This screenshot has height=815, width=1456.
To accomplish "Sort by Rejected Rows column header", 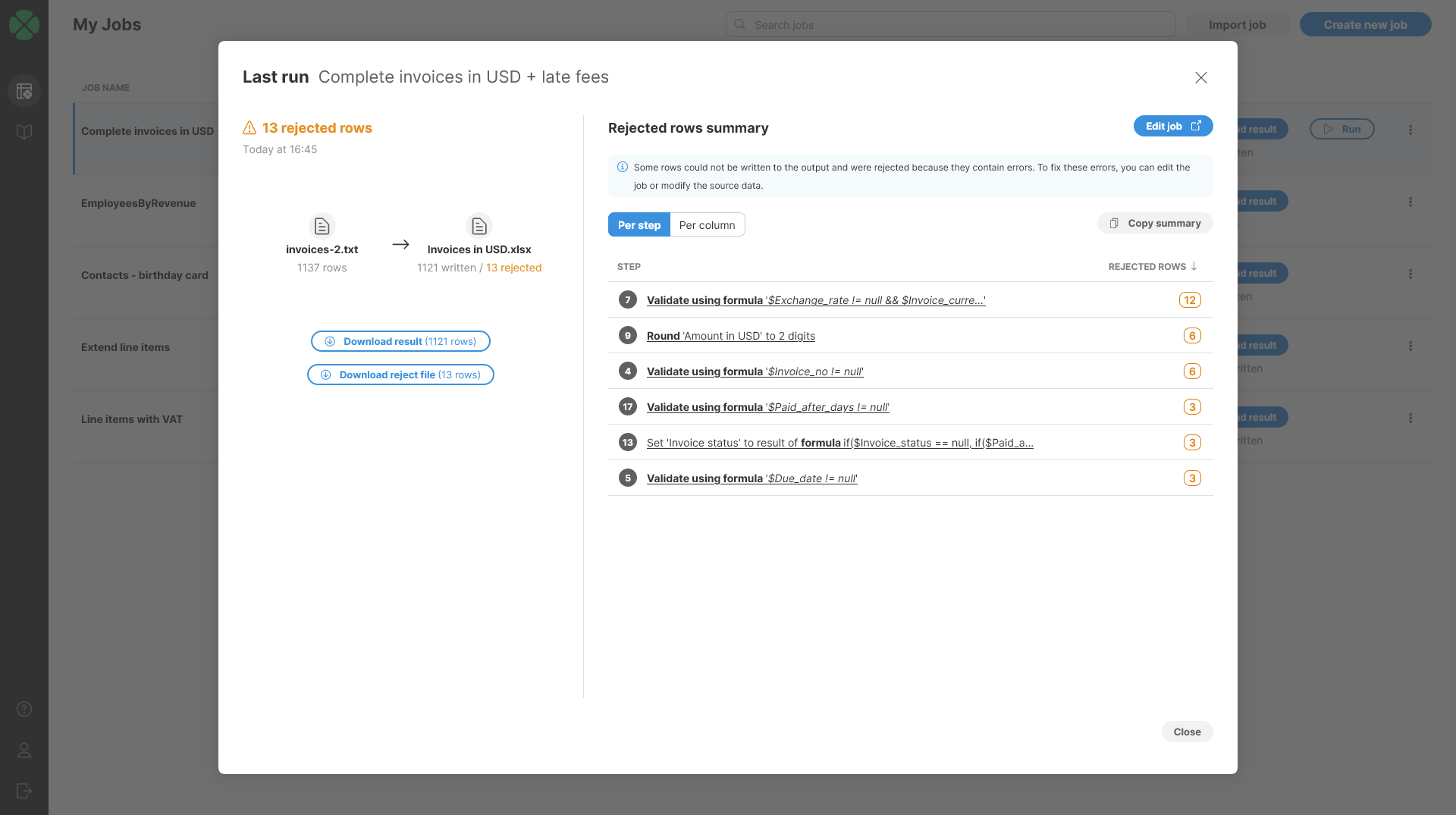I will [x=1152, y=267].
